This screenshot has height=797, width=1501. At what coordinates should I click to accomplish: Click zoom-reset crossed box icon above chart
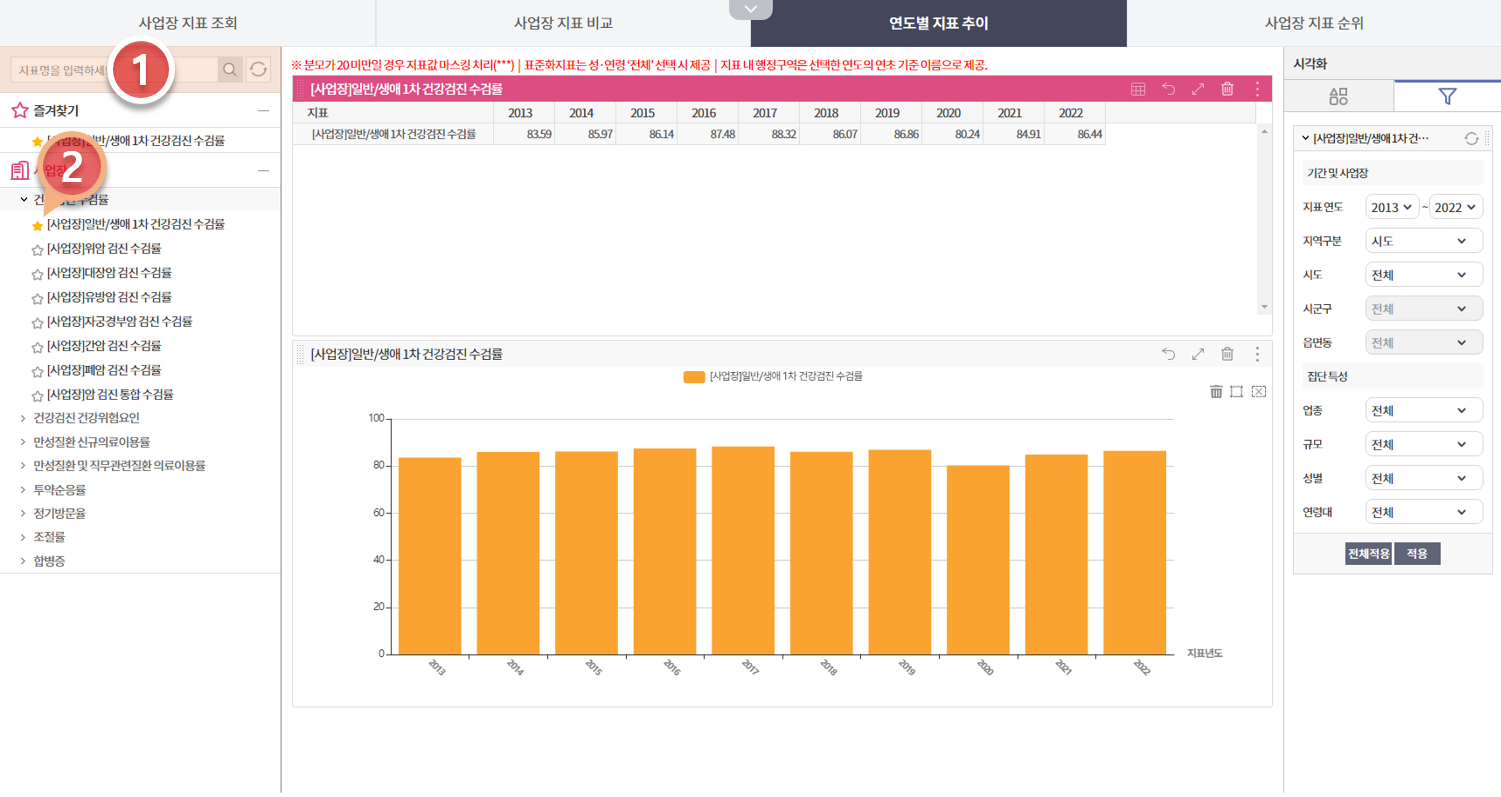pyautogui.click(x=1258, y=391)
